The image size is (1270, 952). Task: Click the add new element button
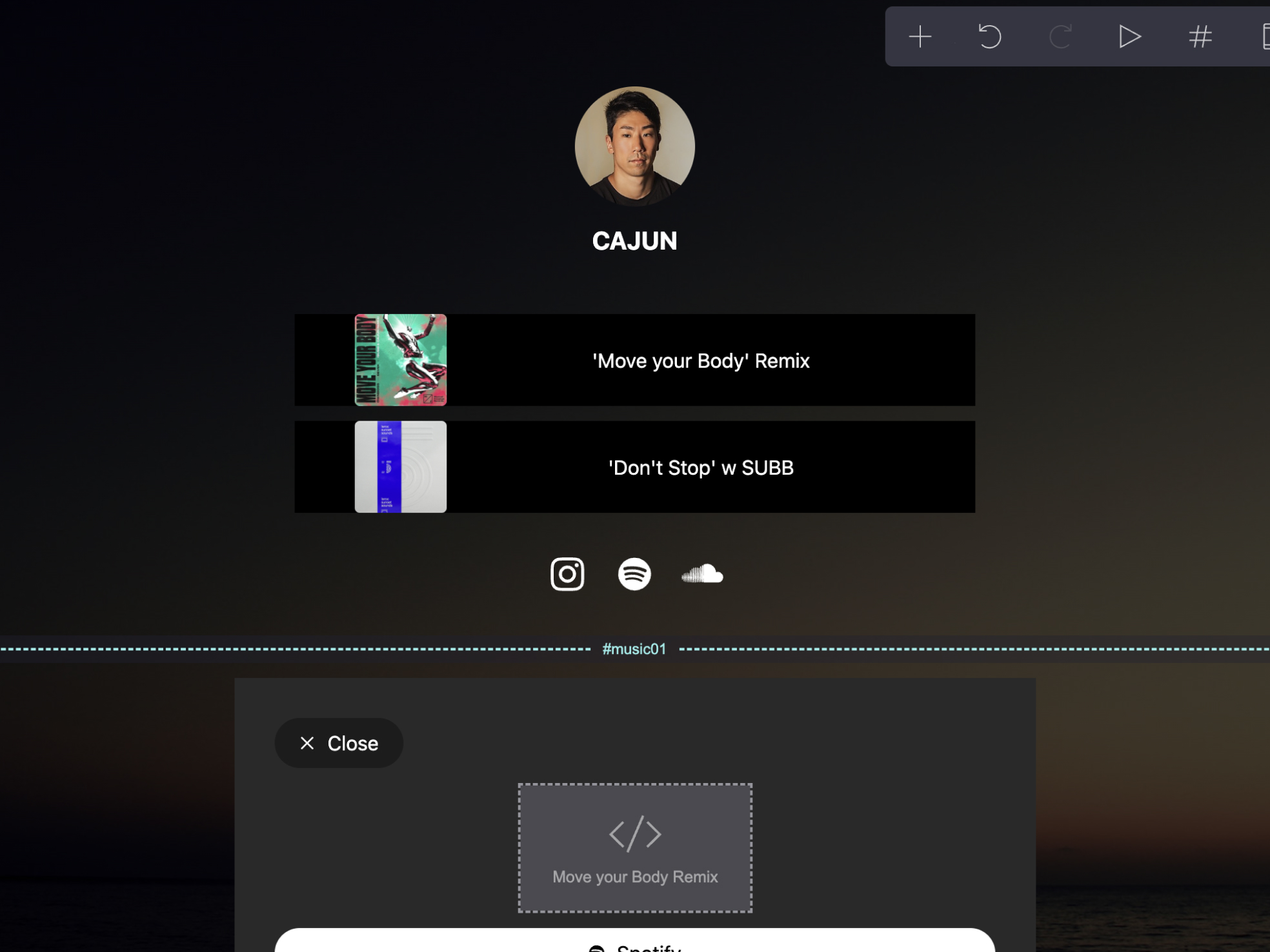point(920,36)
